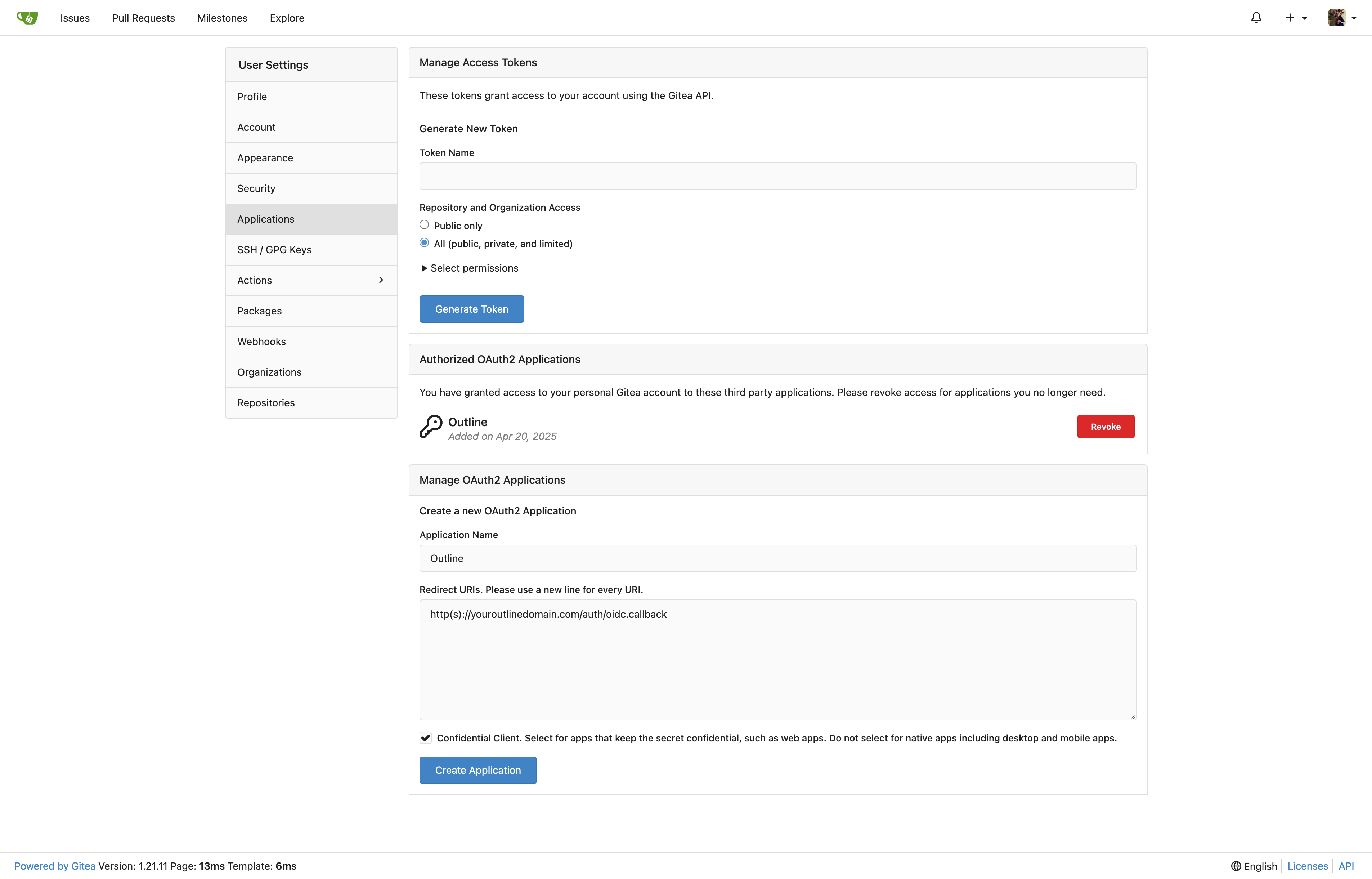This screenshot has width=1372, height=879.
Task: Select the Security settings tab
Action: pos(256,188)
